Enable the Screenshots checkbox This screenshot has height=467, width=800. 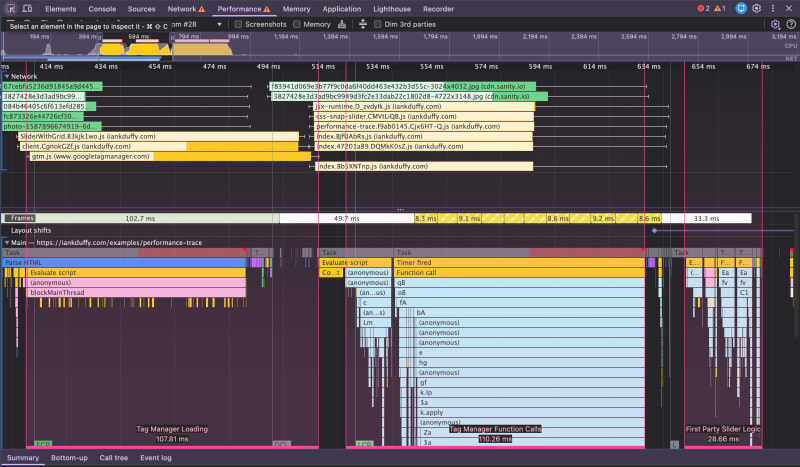(x=238, y=24)
